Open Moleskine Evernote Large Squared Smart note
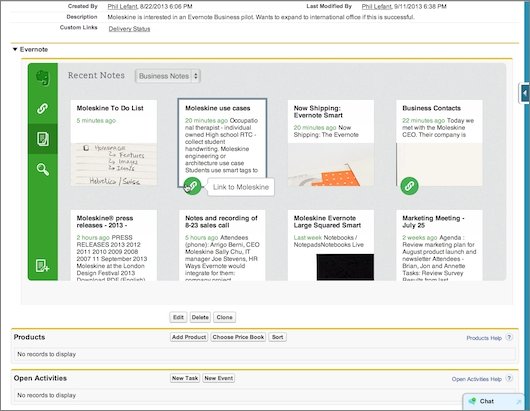 pos(331,245)
